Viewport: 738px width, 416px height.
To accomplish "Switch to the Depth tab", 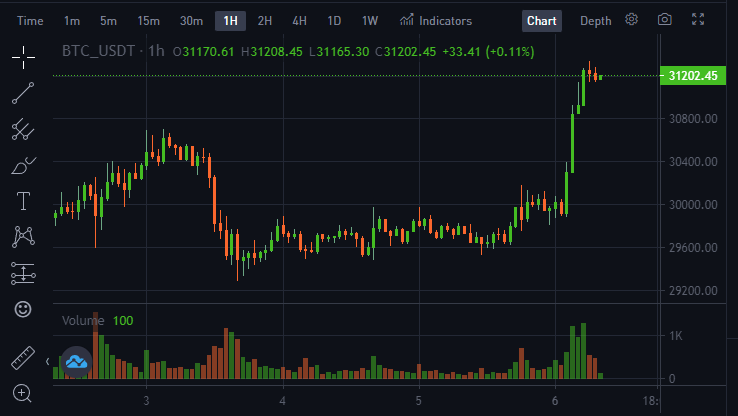I will 595,21.
